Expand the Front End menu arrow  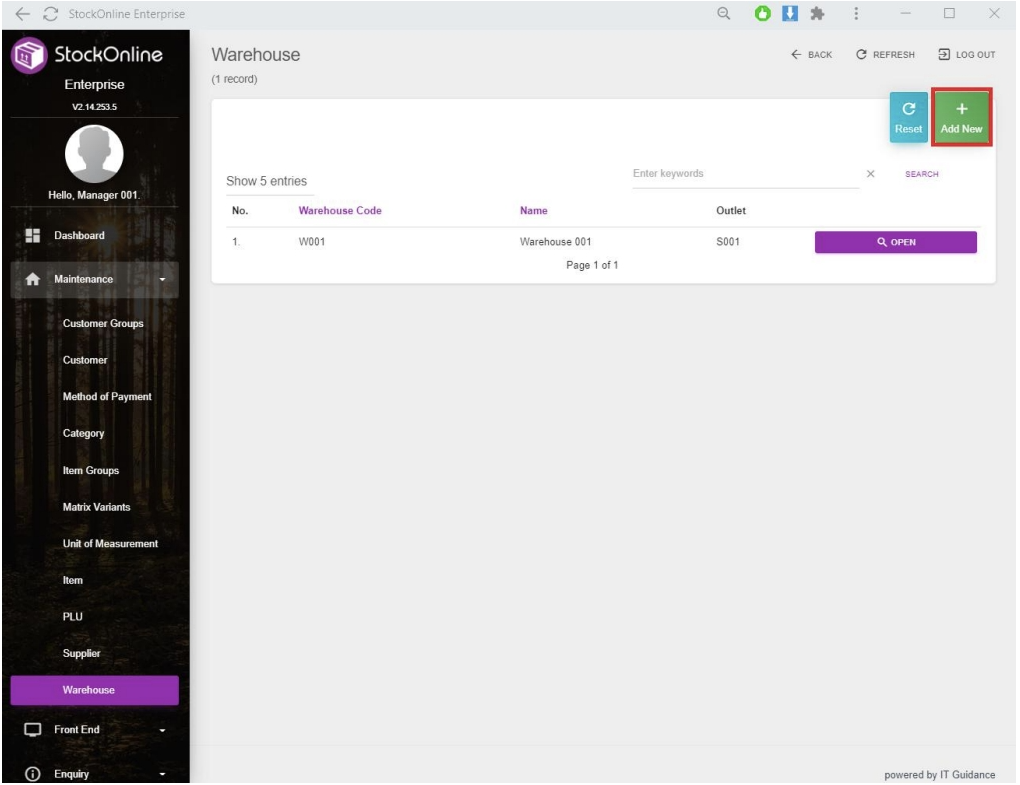163,730
